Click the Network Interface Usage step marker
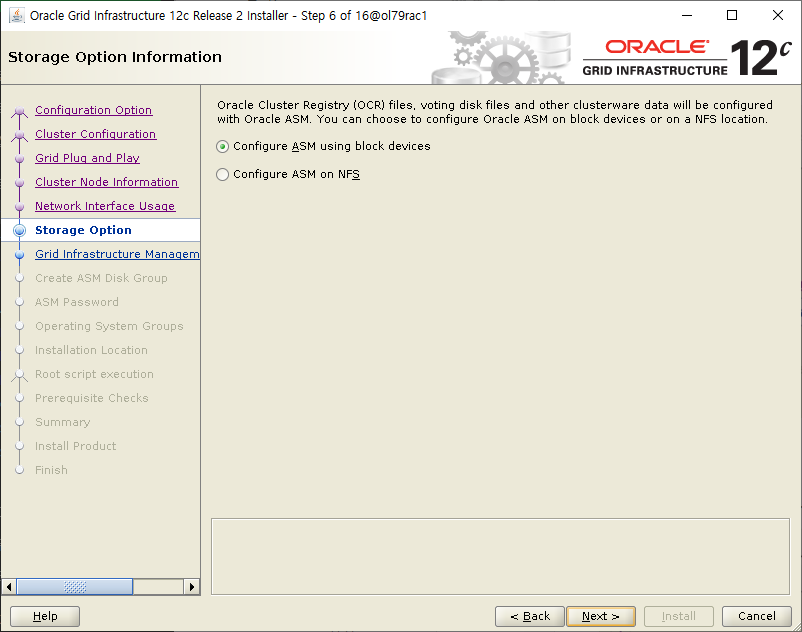The height and width of the screenshot is (632, 802). [19, 207]
